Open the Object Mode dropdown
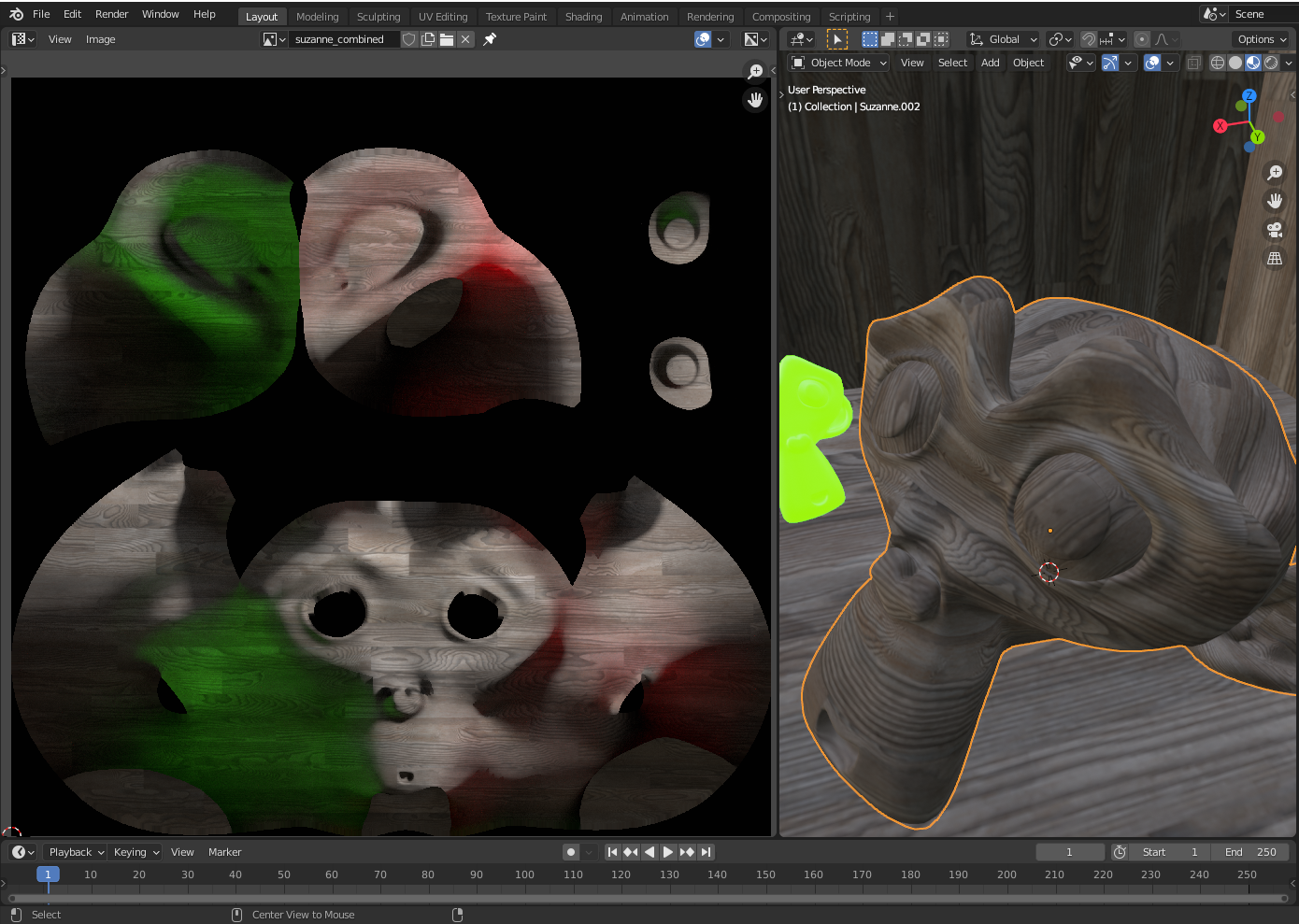 pyautogui.click(x=839, y=63)
